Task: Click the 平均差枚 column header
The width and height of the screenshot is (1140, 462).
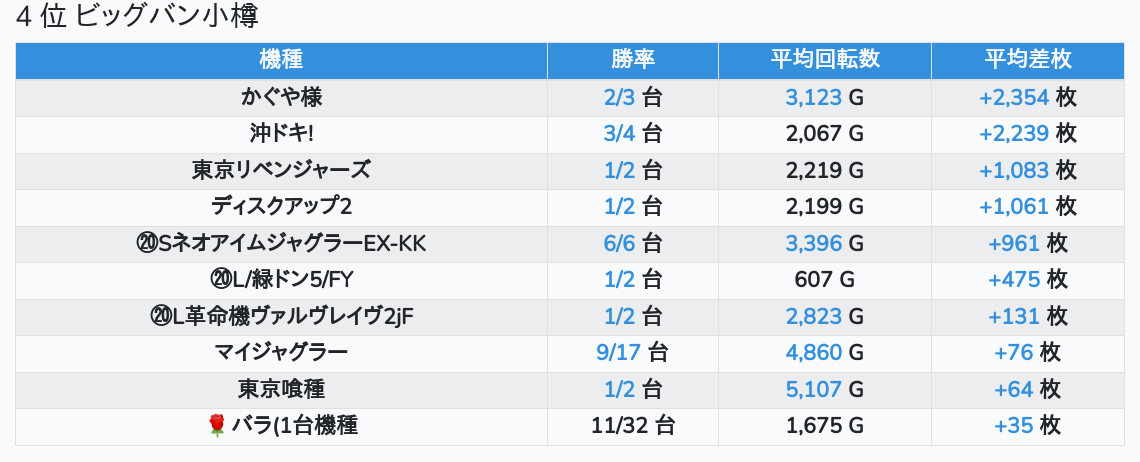Action: point(1027,59)
